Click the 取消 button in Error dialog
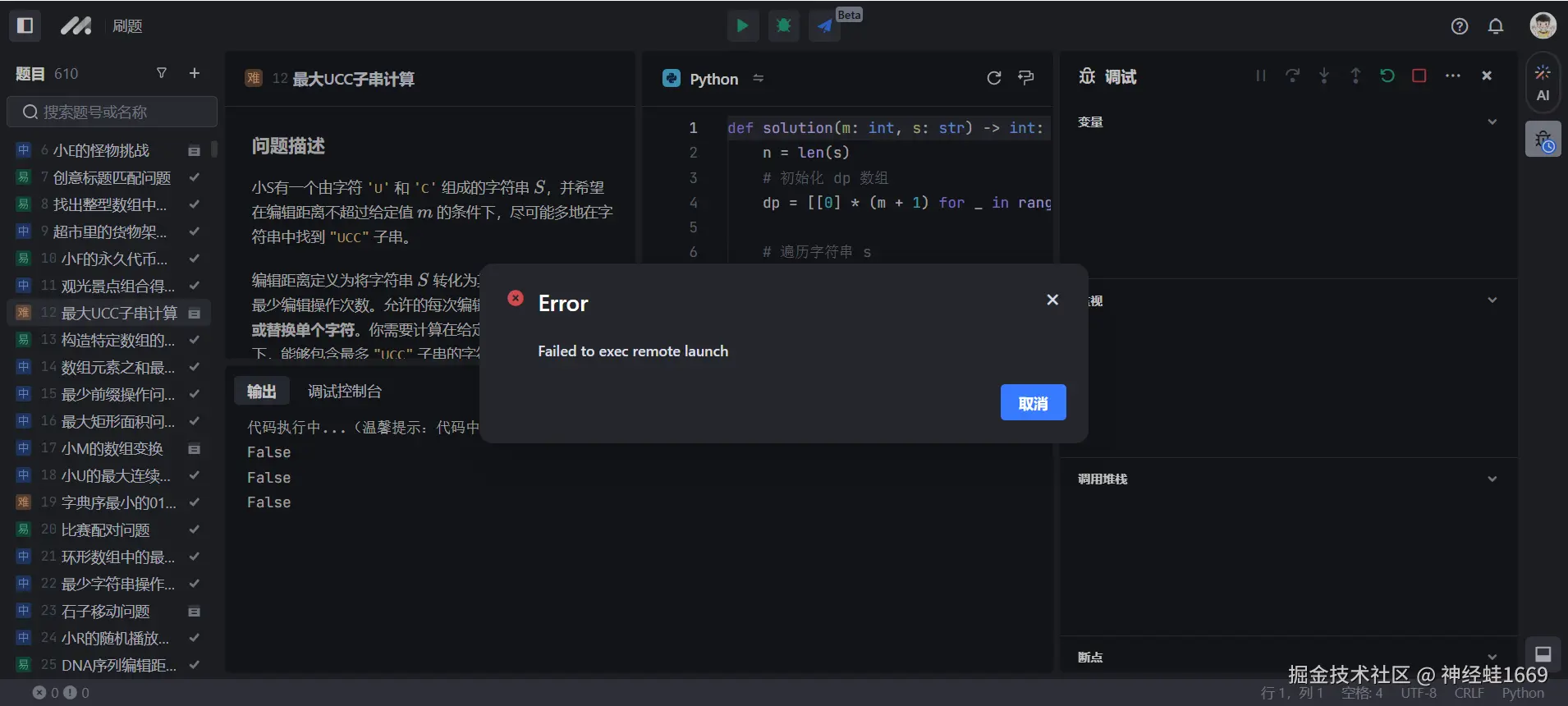1568x706 pixels. point(1033,403)
